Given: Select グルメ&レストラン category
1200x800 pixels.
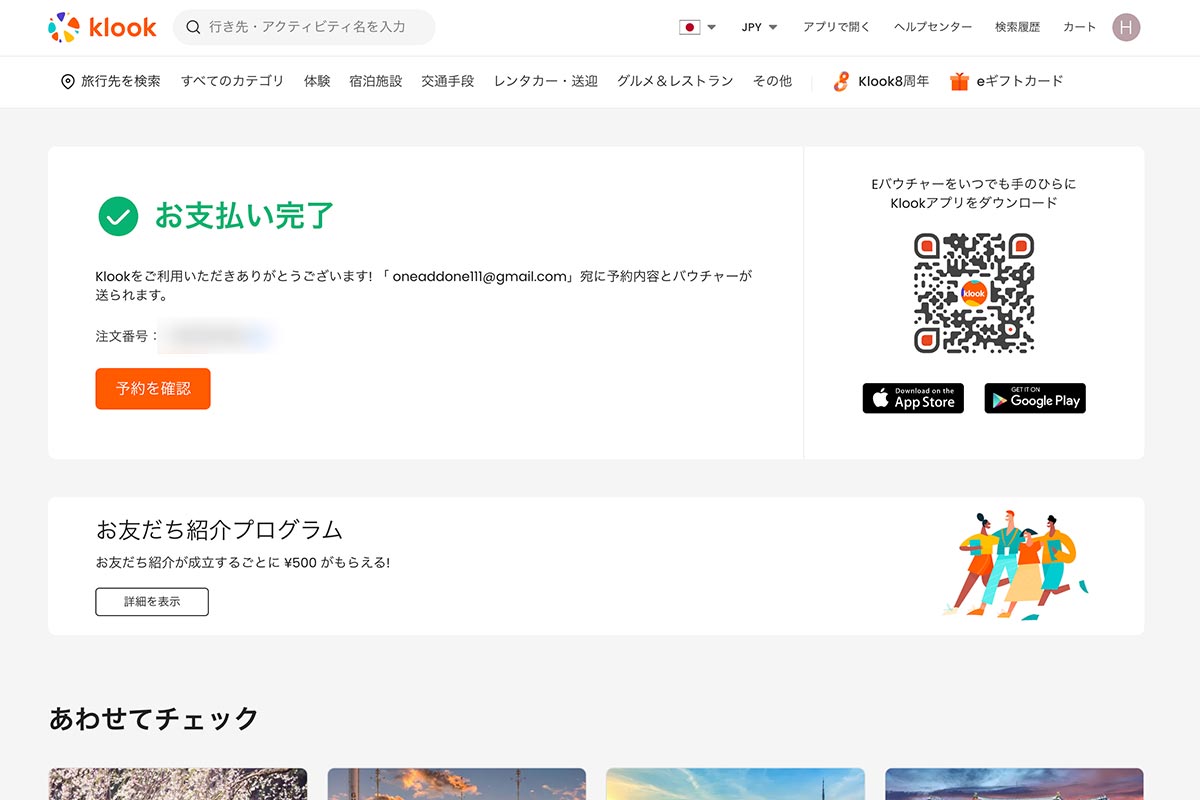Looking at the screenshot, I should click(x=675, y=81).
